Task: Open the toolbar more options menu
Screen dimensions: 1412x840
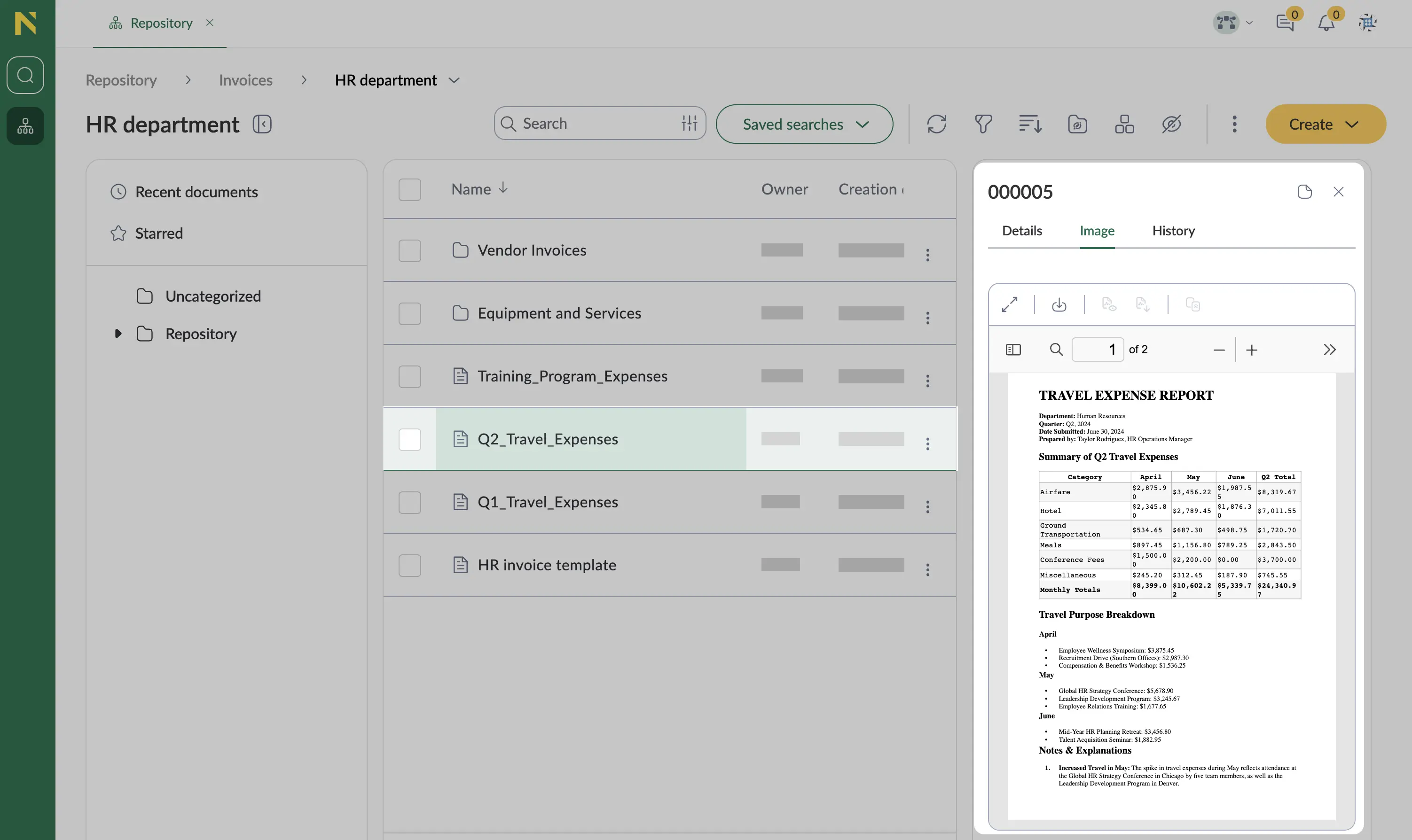Action: click(x=1235, y=124)
